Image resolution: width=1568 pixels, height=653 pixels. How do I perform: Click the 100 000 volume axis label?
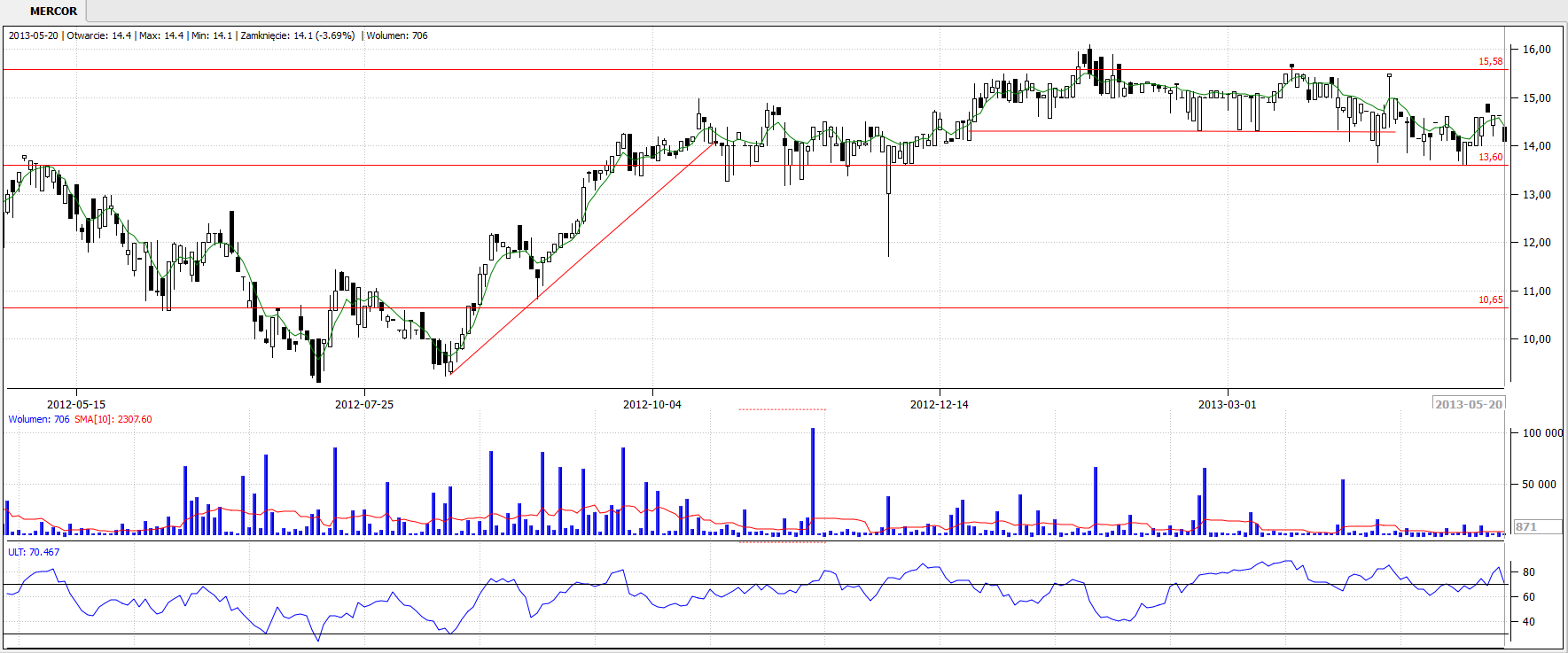[1543, 433]
